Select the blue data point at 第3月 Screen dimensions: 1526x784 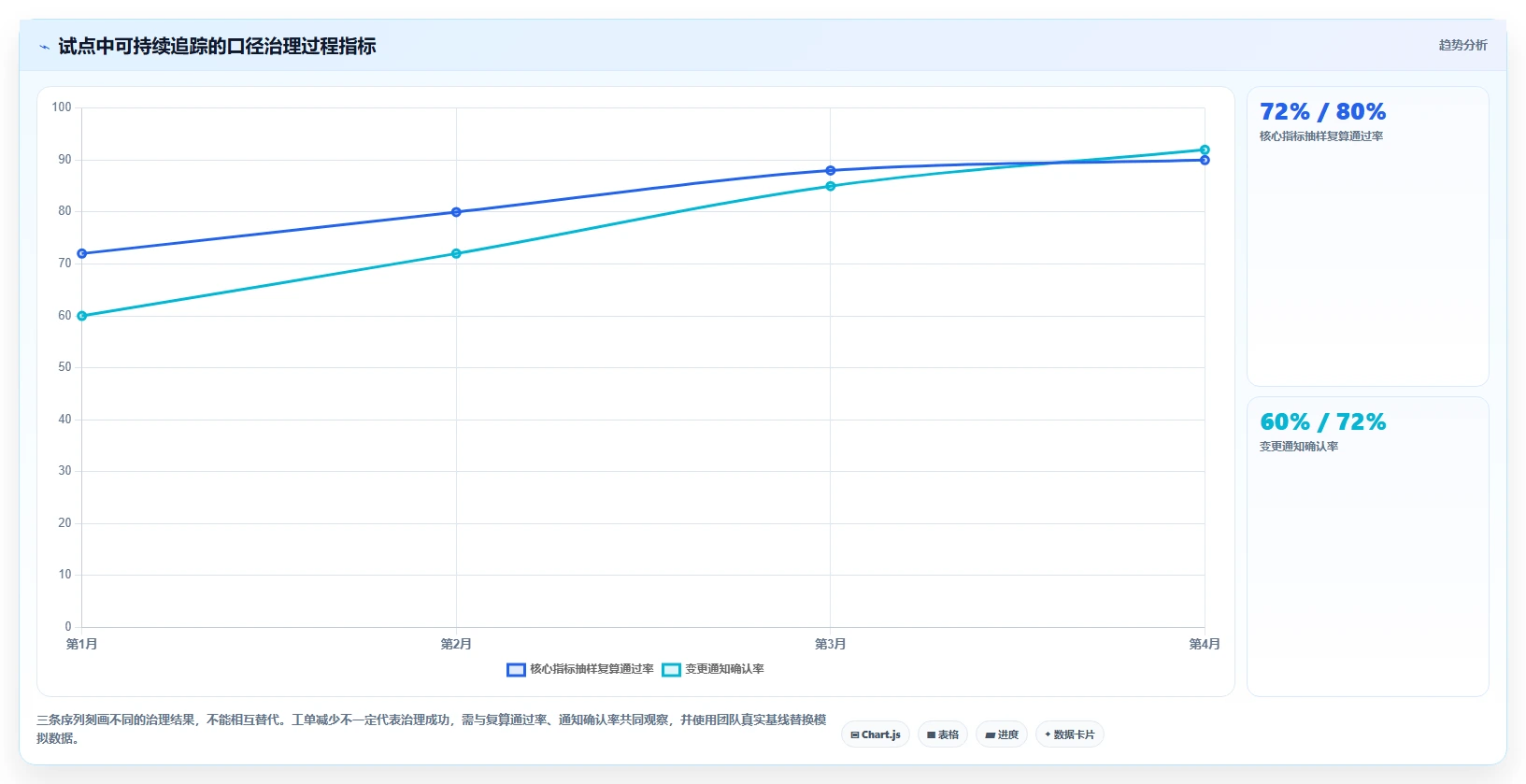(x=830, y=171)
